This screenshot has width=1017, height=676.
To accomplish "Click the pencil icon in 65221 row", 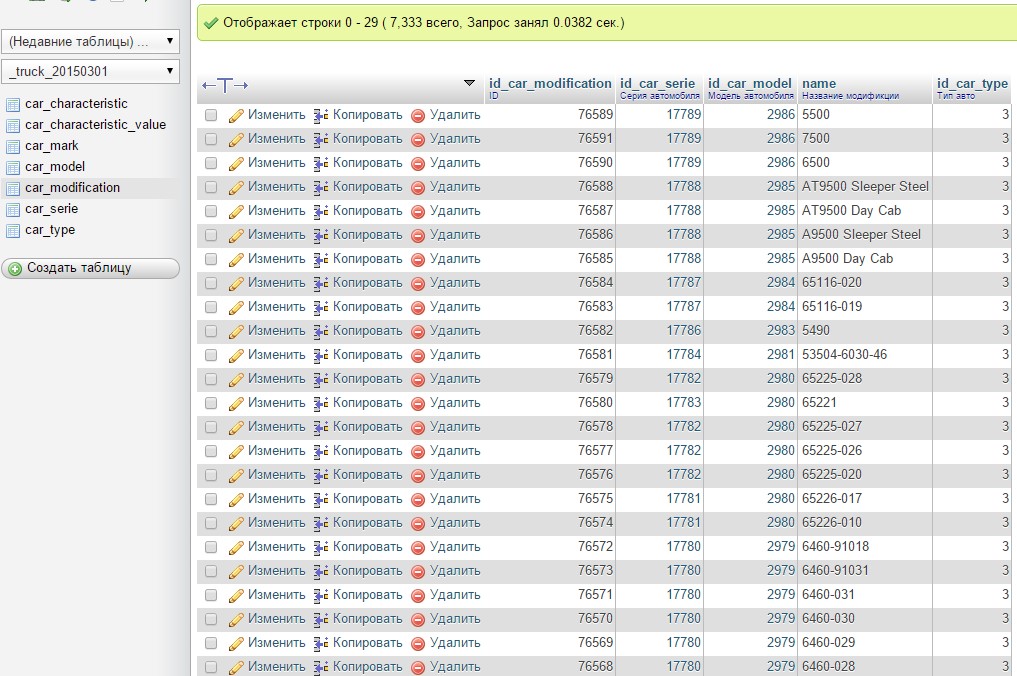I will 236,404.
